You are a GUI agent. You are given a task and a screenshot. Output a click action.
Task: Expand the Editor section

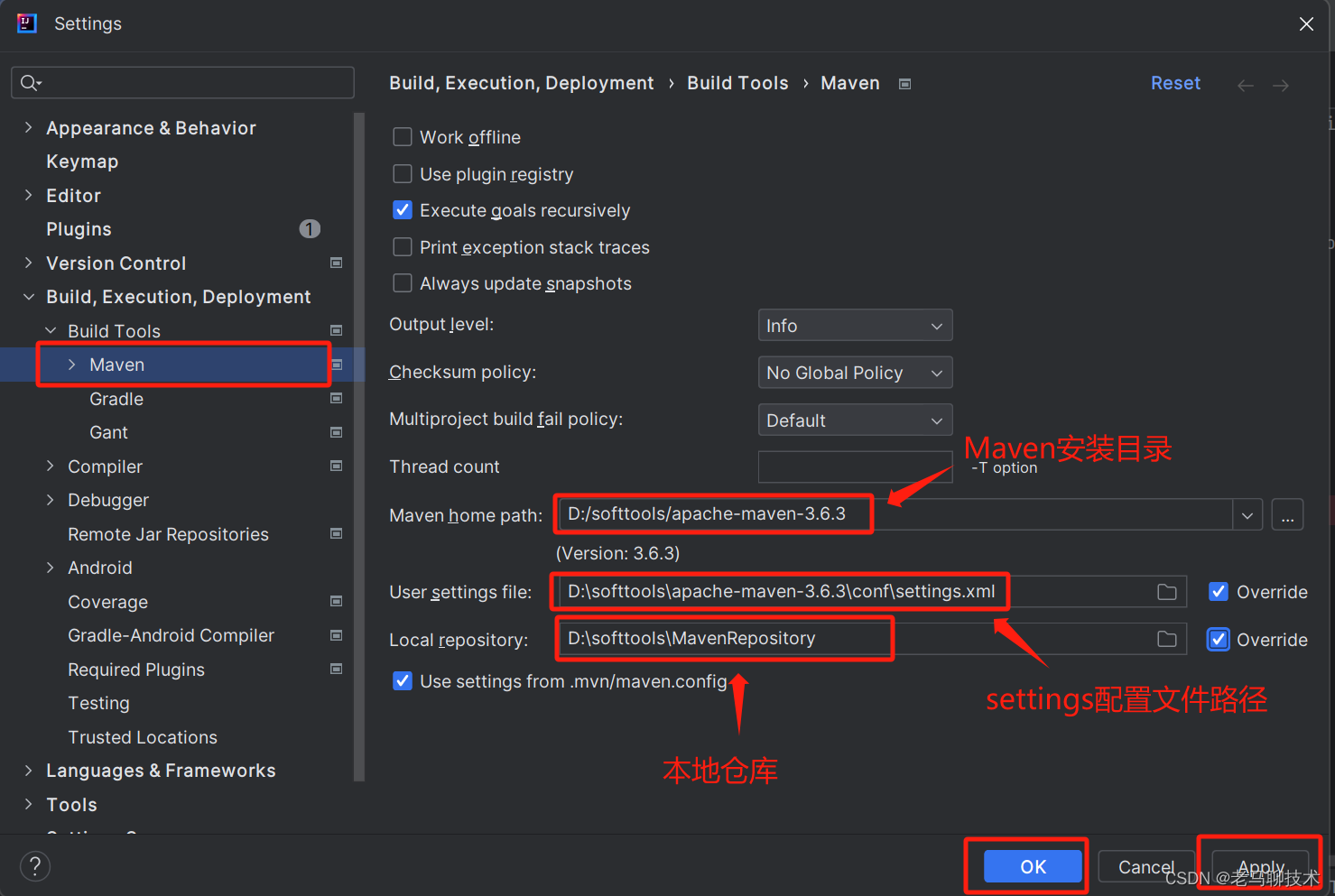[x=28, y=195]
